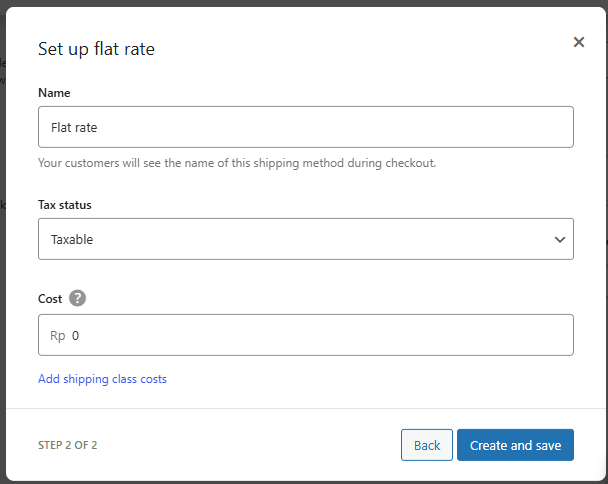Open the Tax status dropdown showing Taxable
The height and width of the screenshot is (484, 608).
(305, 239)
